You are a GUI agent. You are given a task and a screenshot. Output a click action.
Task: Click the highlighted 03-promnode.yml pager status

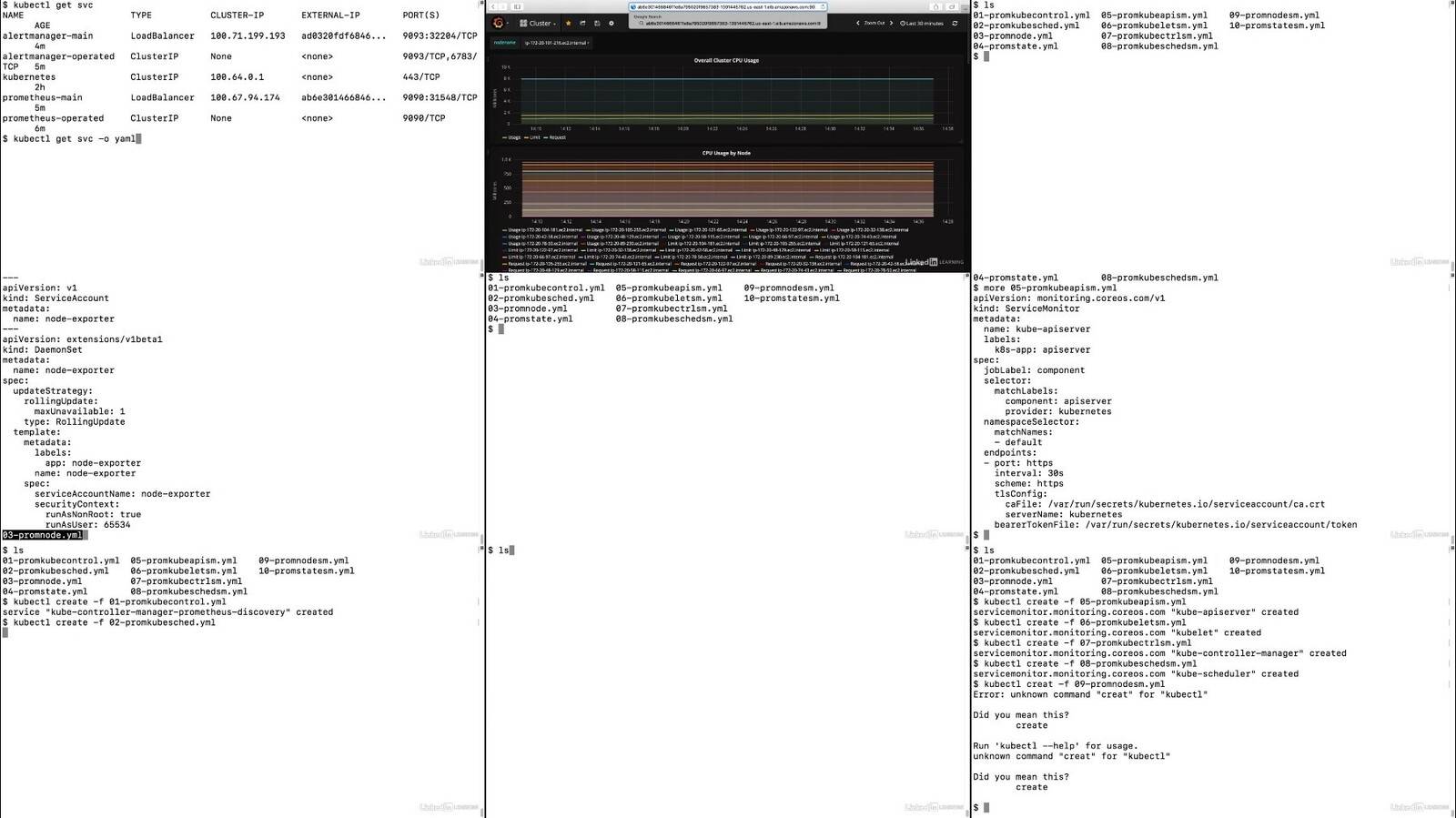pos(43,535)
